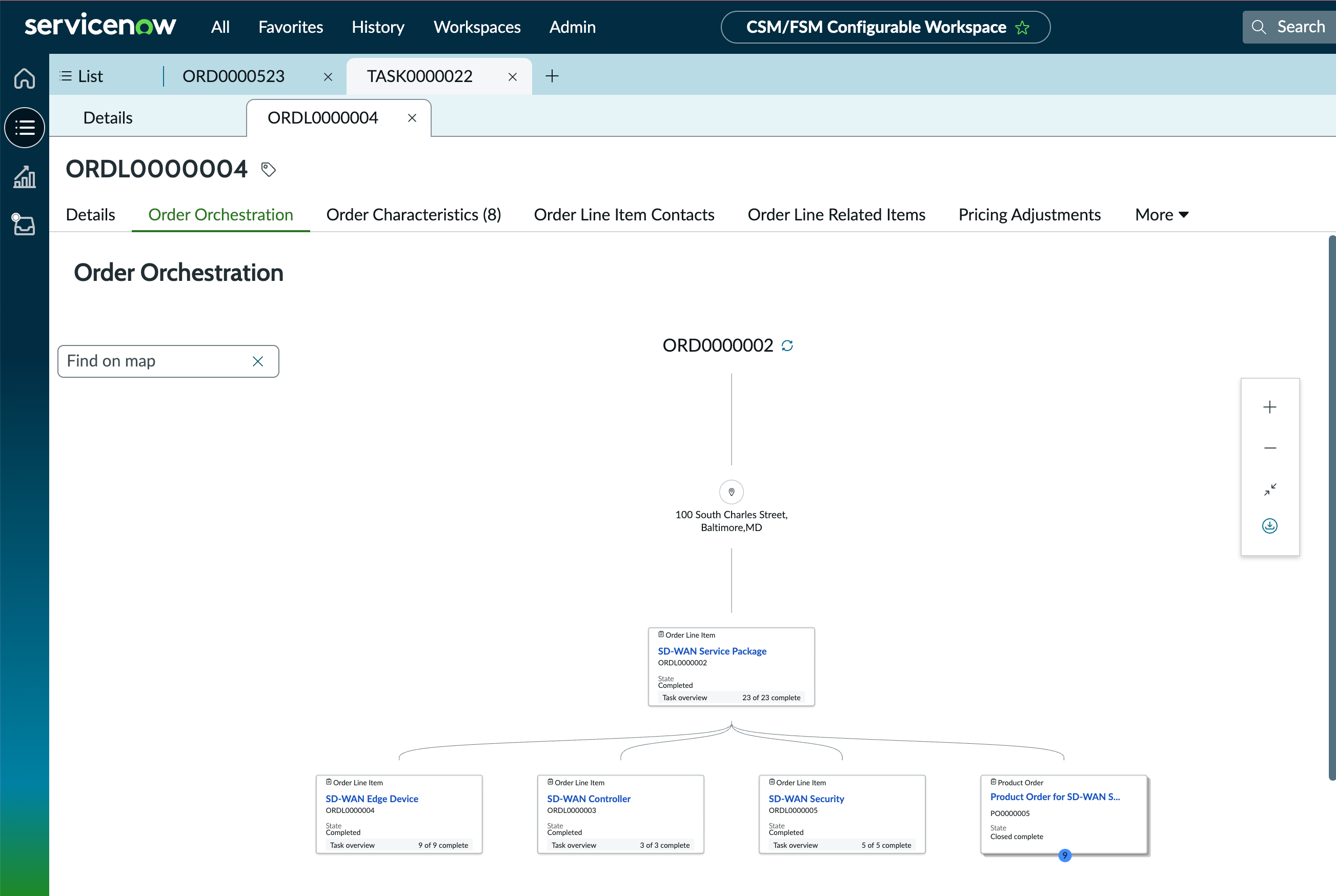The width and height of the screenshot is (1336, 896).
Task: Switch to the ORD0000523 tab
Action: (x=233, y=76)
